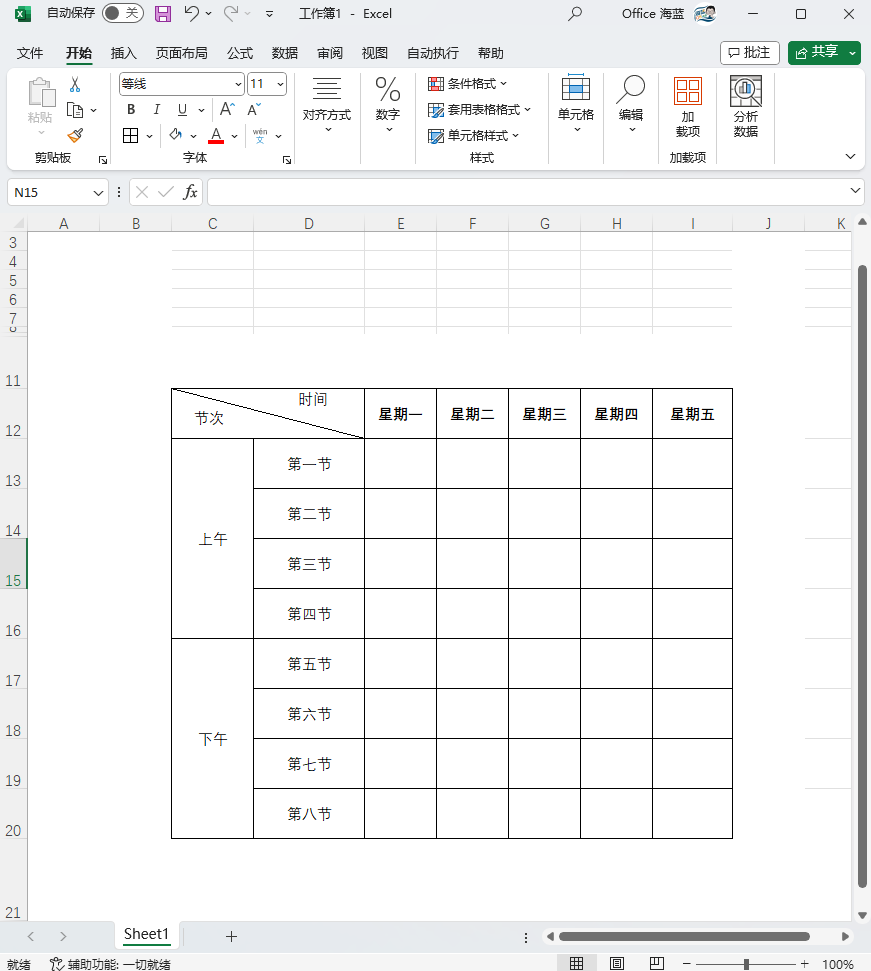Switch to the Data (数据) tab
This screenshot has width=871, height=971.
[x=285, y=53]
